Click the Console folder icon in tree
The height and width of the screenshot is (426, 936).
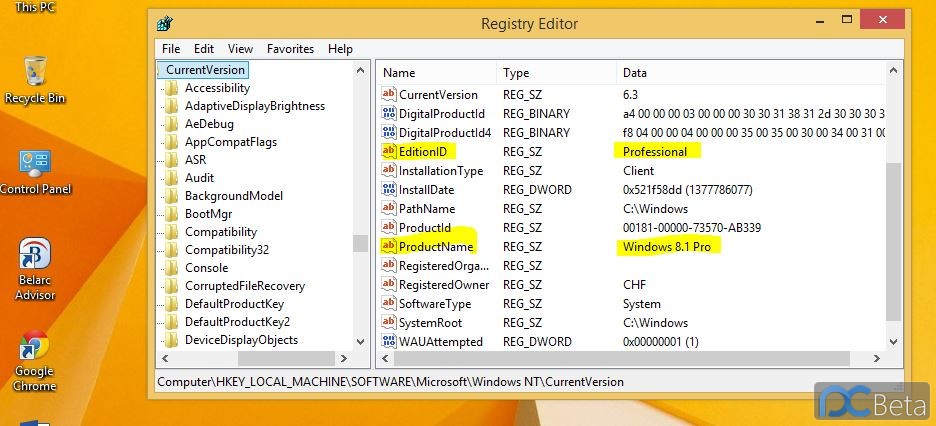171,268
